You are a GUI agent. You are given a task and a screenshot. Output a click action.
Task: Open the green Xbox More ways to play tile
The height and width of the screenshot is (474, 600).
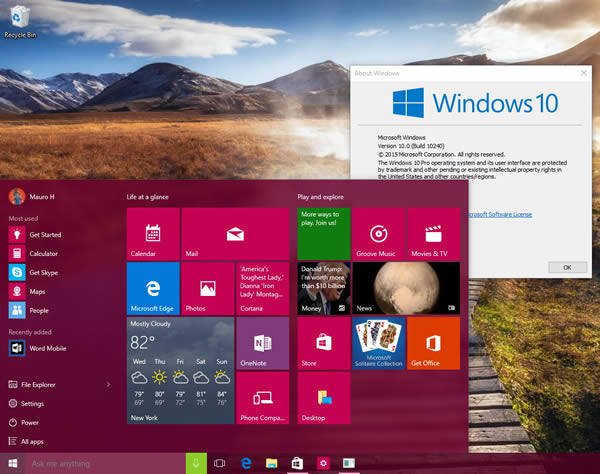[x=324, y=234]
